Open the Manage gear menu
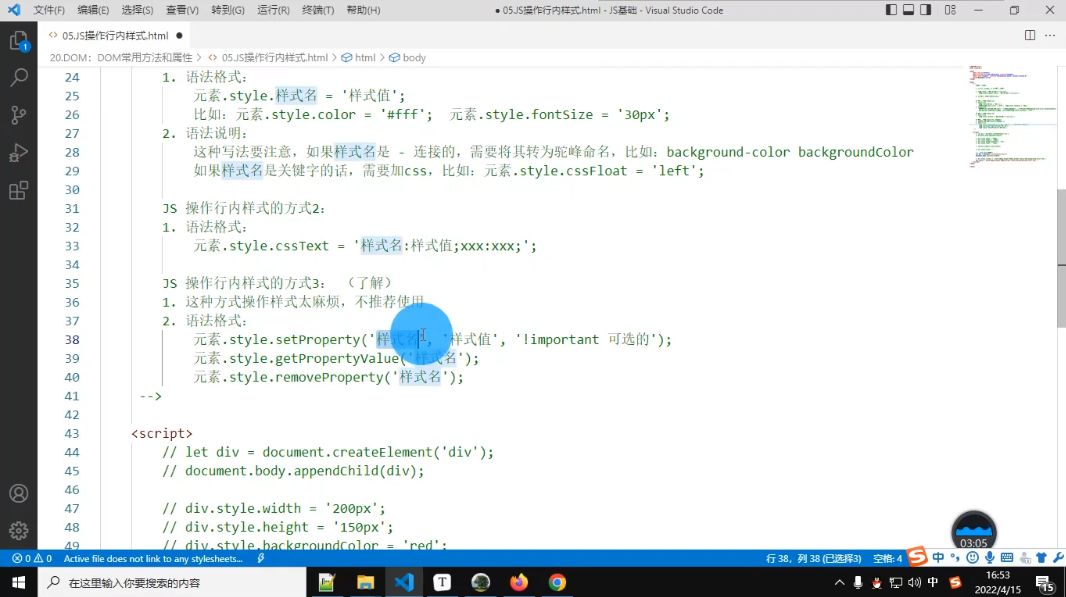 coord(19,530)
